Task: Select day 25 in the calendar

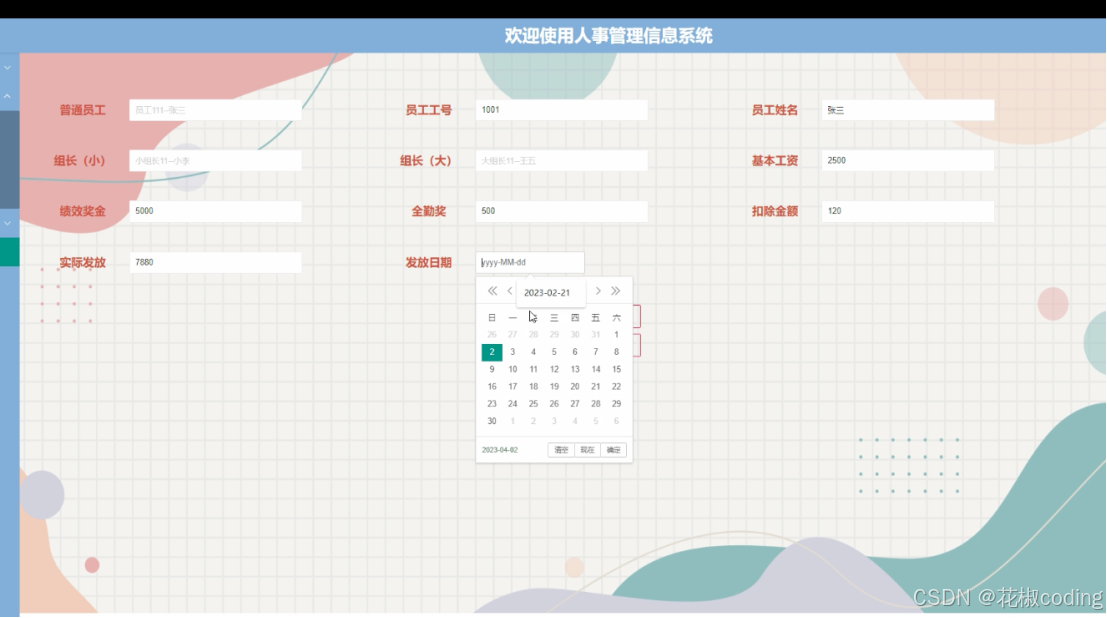Action: pos(533,404)
